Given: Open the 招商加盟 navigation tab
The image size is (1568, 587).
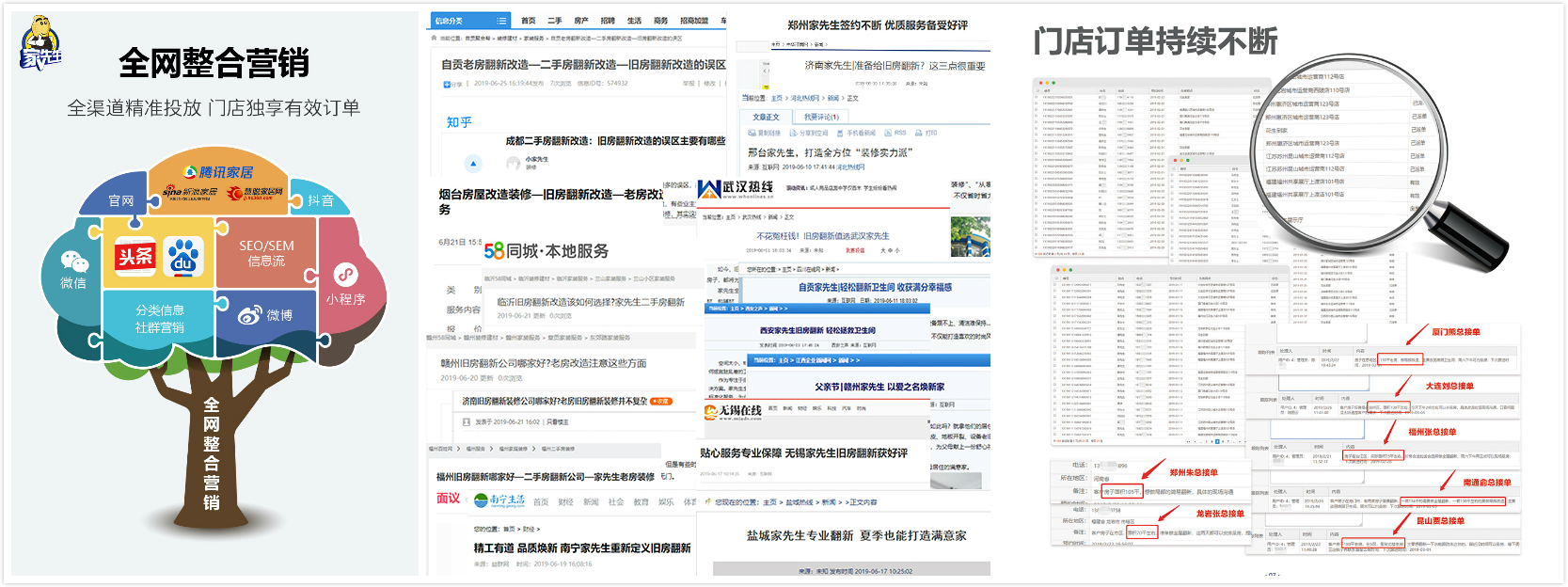Looking at the screenshot, I should [694, 21].
